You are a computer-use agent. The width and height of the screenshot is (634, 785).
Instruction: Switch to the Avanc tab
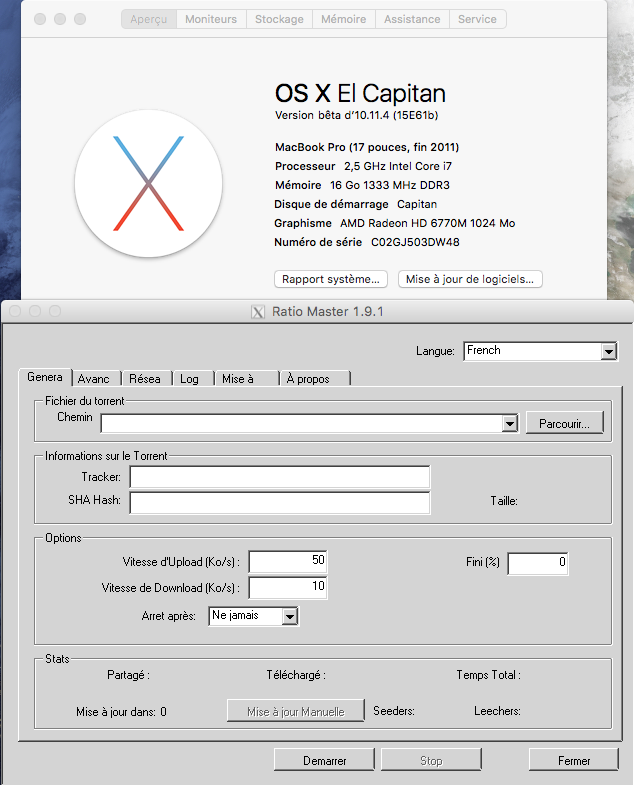pyautogui.click(x=96, y=378)
